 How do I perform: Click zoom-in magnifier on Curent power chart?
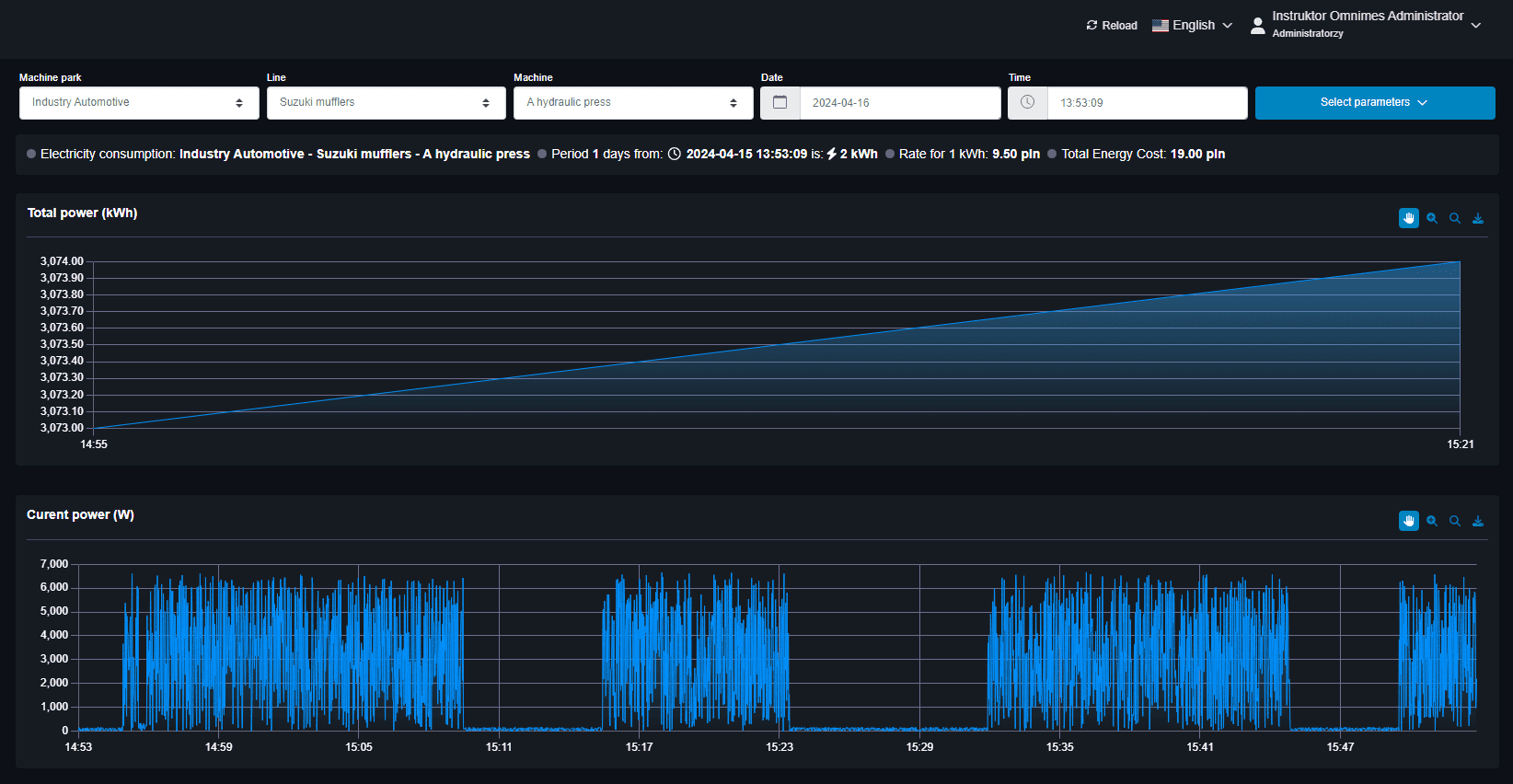[x=1432, y=521]
